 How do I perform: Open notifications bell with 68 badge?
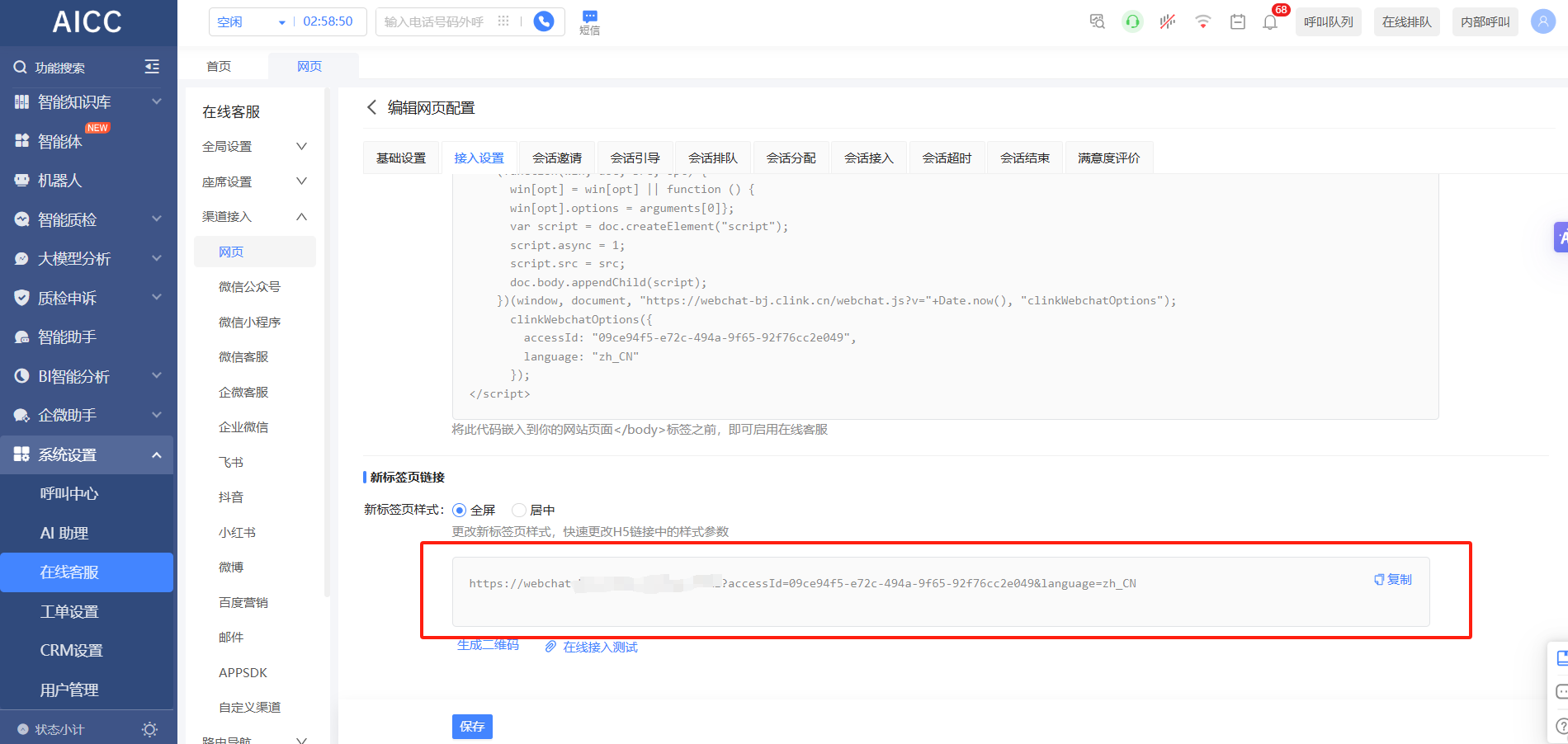point(1271,21)
